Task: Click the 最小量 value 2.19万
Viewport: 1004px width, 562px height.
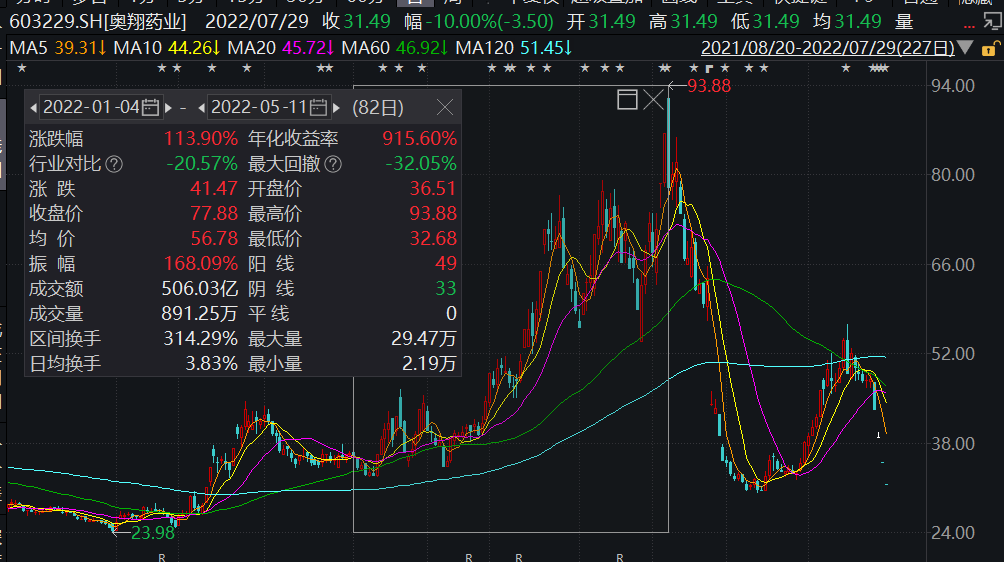Action: point(429,364)
